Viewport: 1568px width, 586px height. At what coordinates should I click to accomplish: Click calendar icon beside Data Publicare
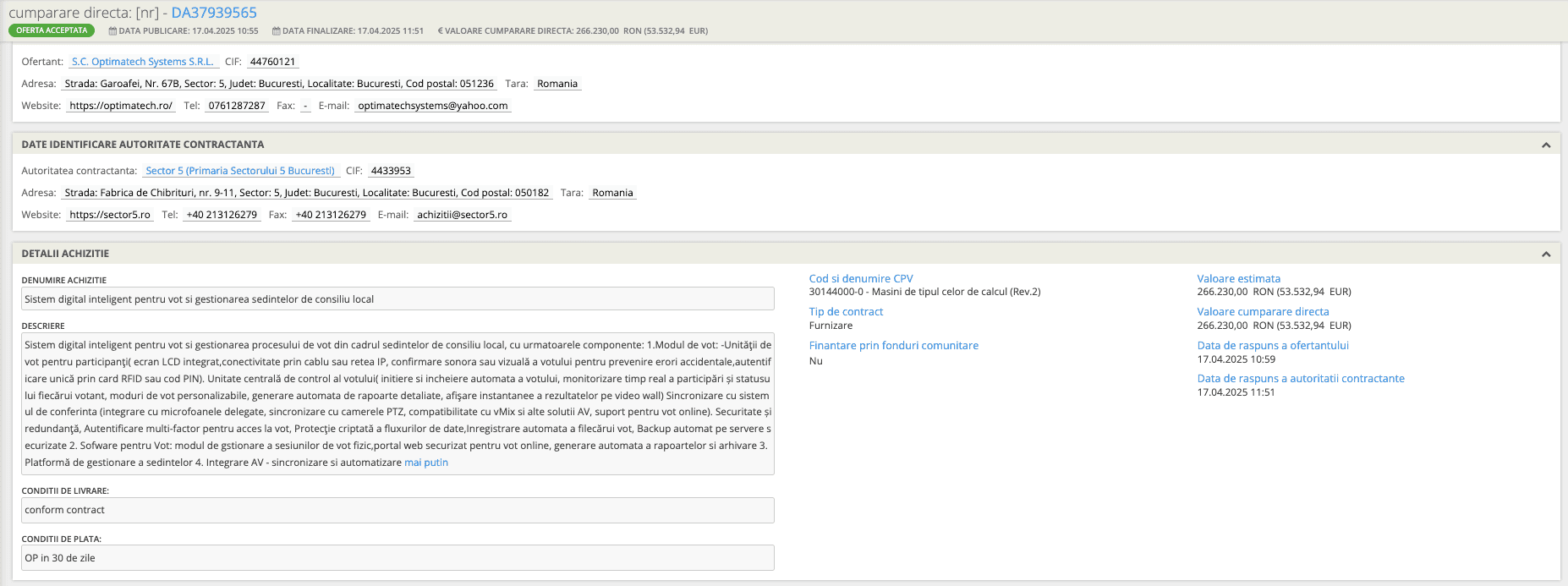click(112, 31)
